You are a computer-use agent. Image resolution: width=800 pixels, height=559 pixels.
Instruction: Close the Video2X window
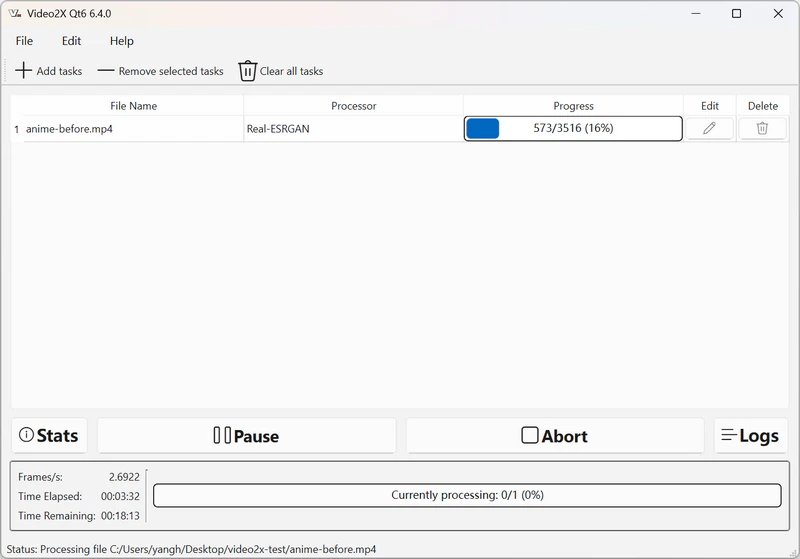click(778, 13)
